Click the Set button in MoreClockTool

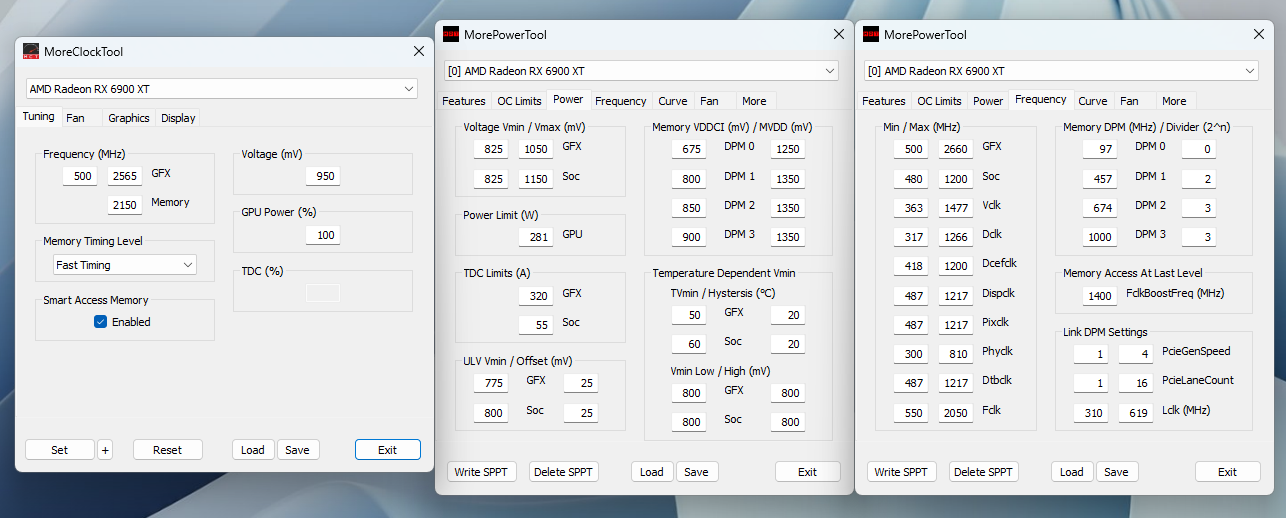tap(60, 450)
